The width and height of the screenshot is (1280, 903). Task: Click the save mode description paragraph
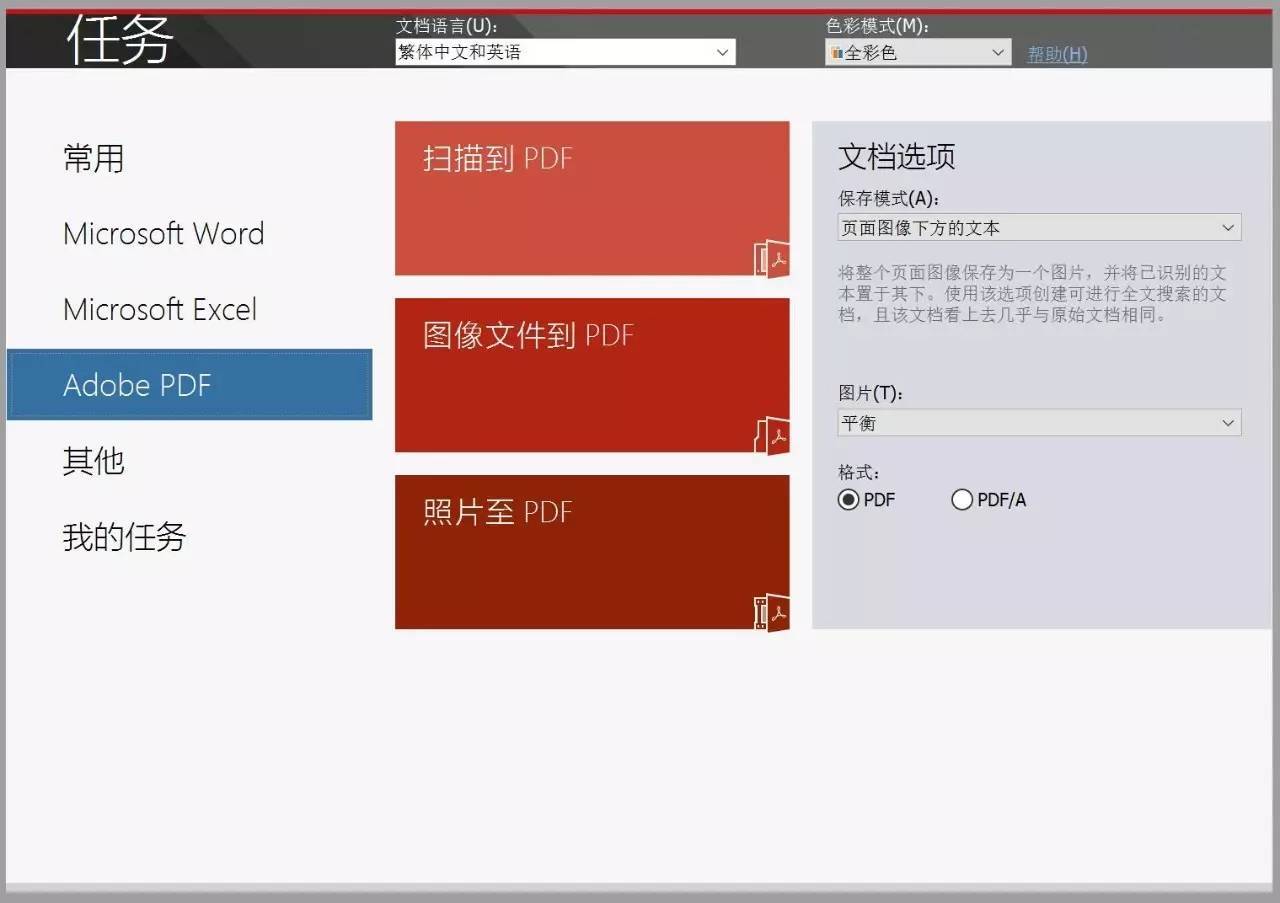click(1033, 294)
